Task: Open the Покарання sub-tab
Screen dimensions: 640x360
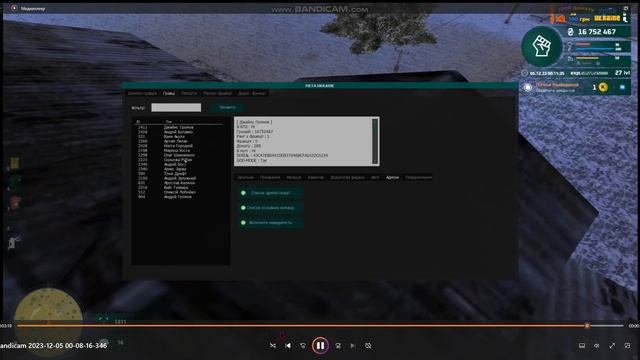Action: [270, 178]
